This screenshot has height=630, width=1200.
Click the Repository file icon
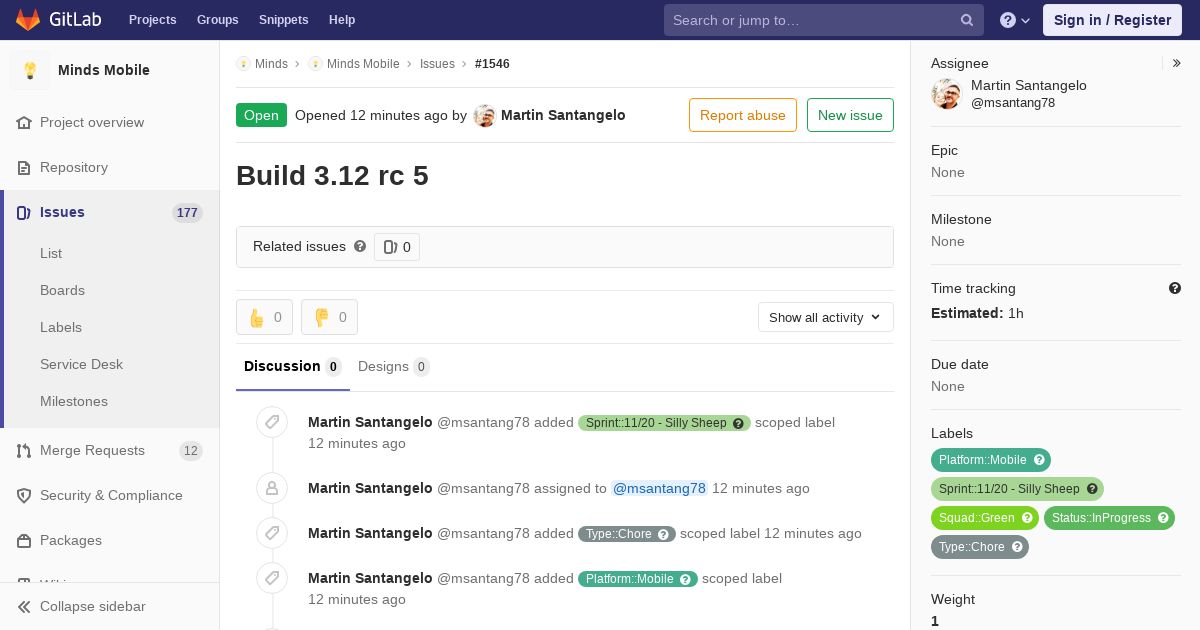click(24, 167)
